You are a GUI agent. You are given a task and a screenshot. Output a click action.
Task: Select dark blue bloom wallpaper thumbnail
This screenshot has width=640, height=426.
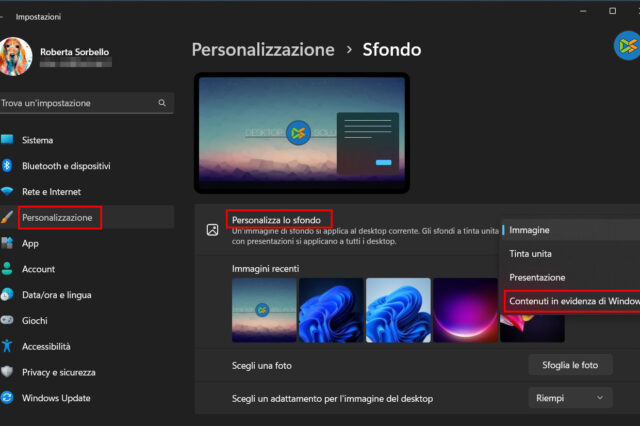(x=331, y=310)
